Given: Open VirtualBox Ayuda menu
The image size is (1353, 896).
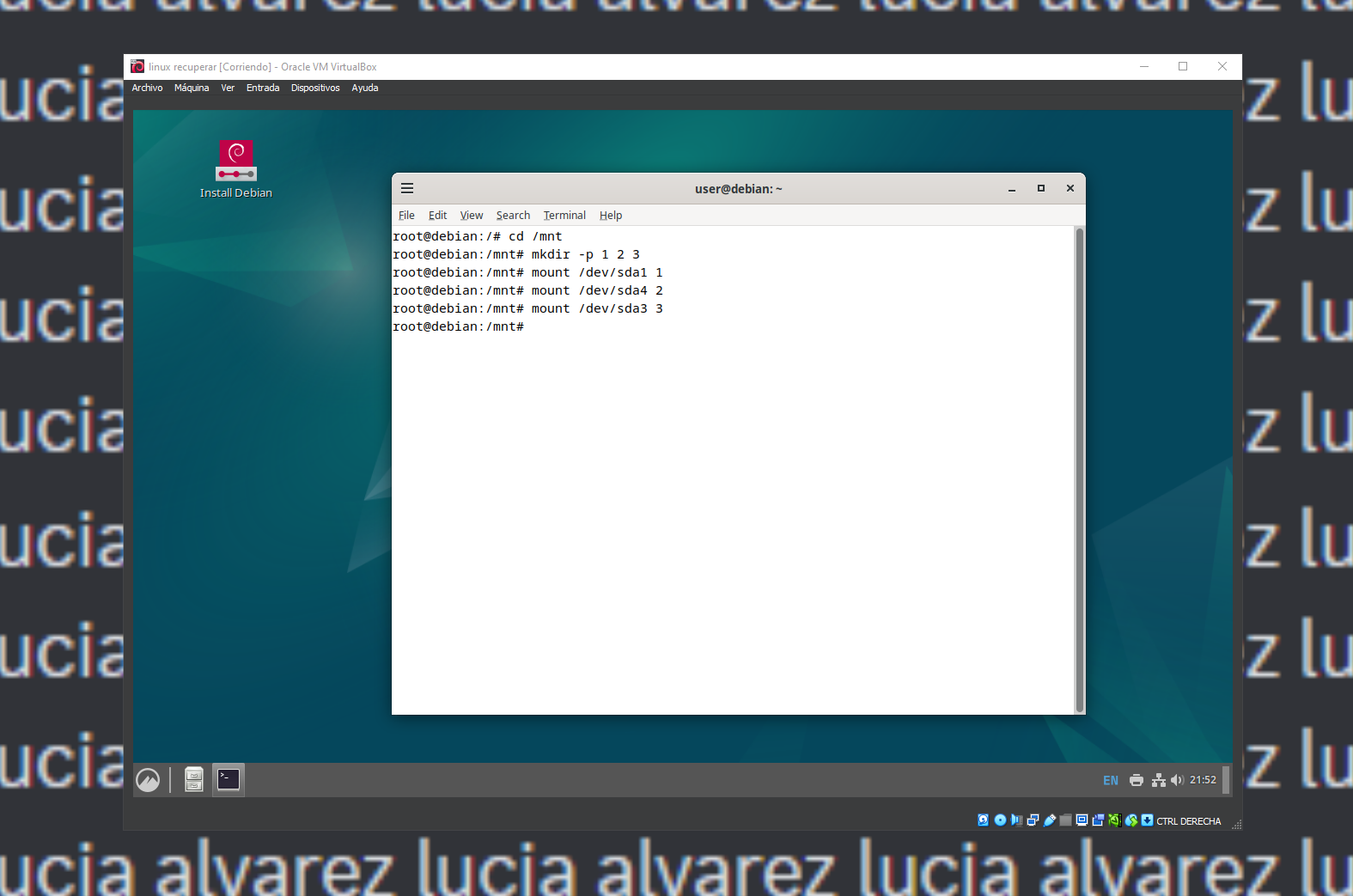Looking at the screenshot, I should tap(365, 88).
